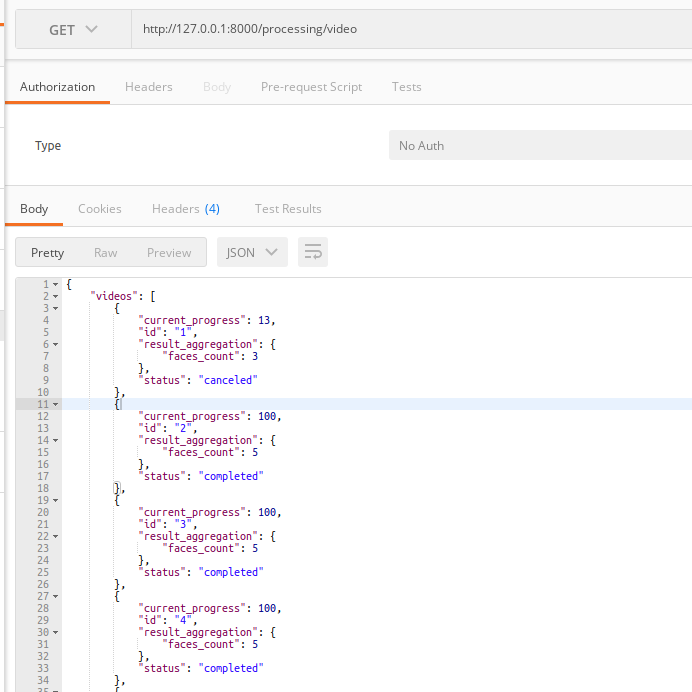Viewport: 692px width, 692px height.
Task: Open the request Headers tab
Action: (149, 87)
